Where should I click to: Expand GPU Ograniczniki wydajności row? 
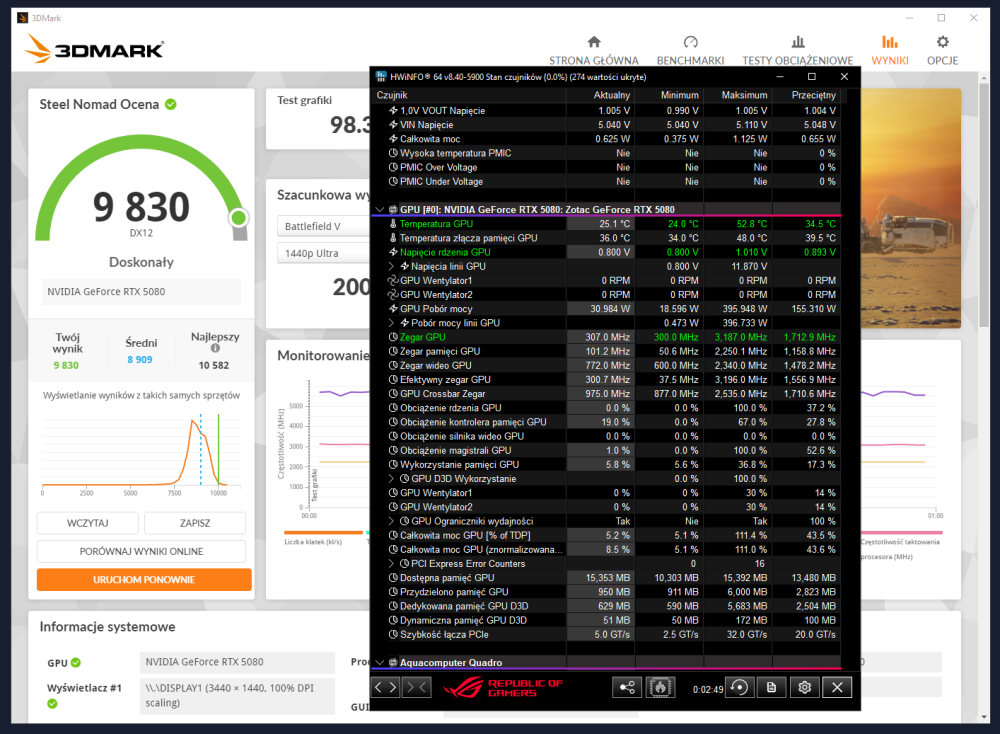pos(392,522)
